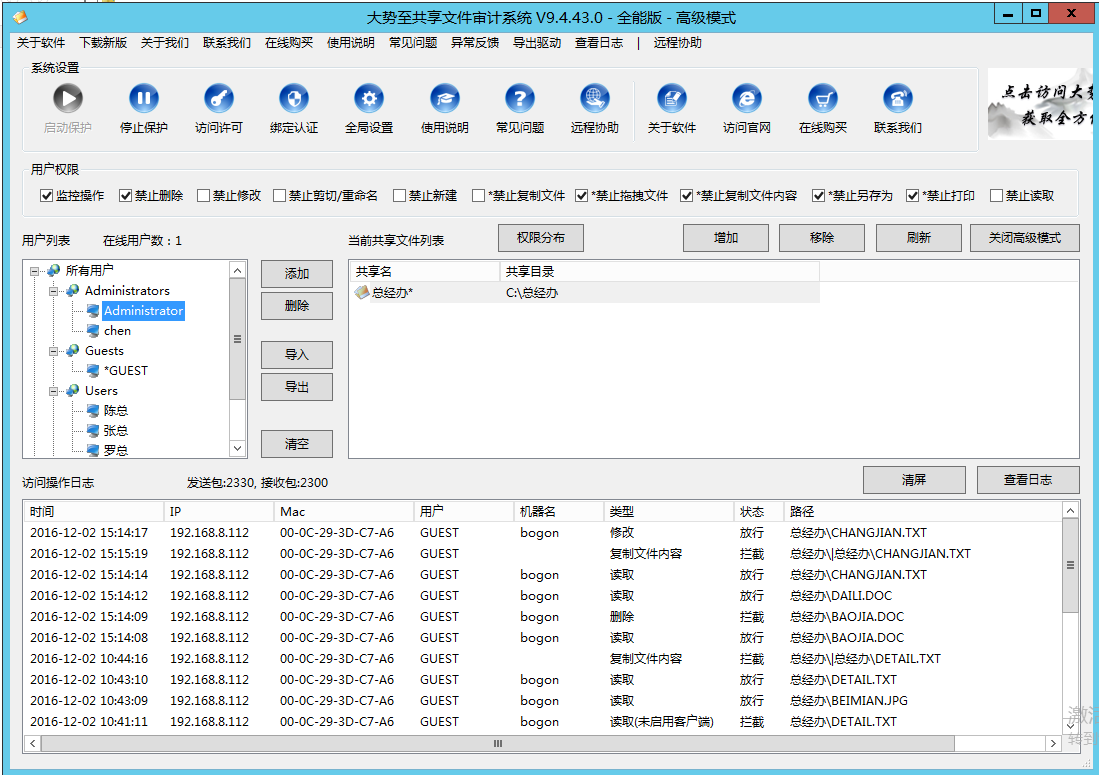Viewport: 1099px width, 775px height.
Task: Click the 联系我们 phone icon
Action: point(897,98)
